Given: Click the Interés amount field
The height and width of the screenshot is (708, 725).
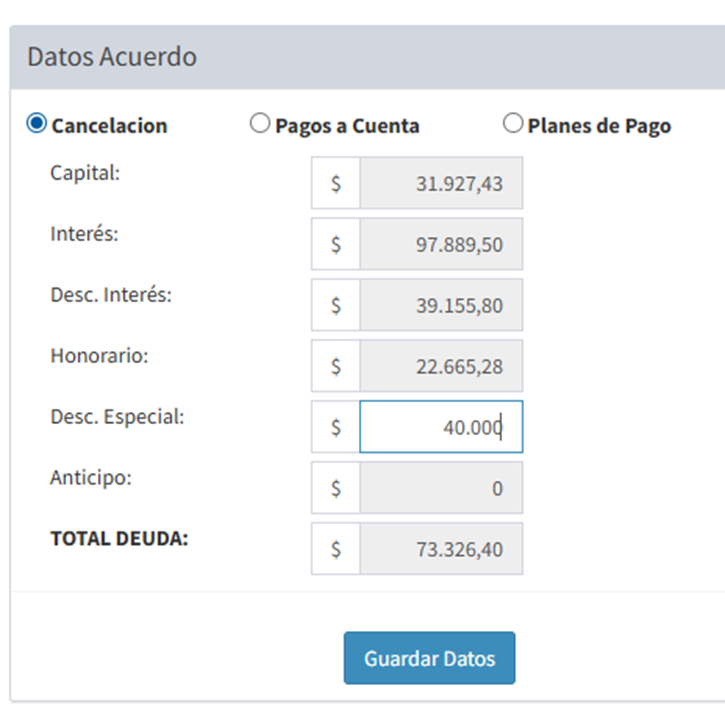Looking at the screenshot, I should 440,244.
